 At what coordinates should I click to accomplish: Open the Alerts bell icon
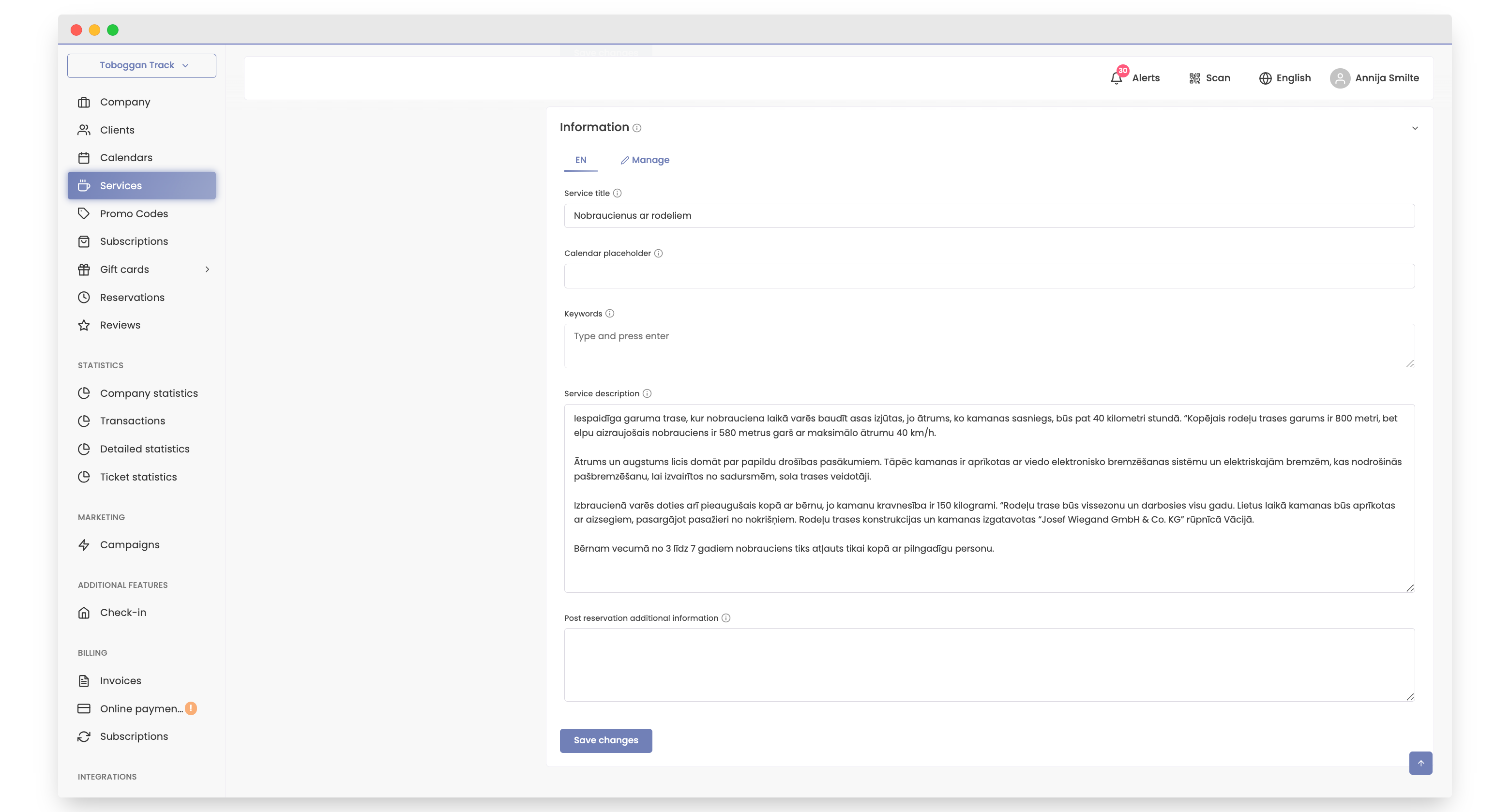(x=1117, y=78)
